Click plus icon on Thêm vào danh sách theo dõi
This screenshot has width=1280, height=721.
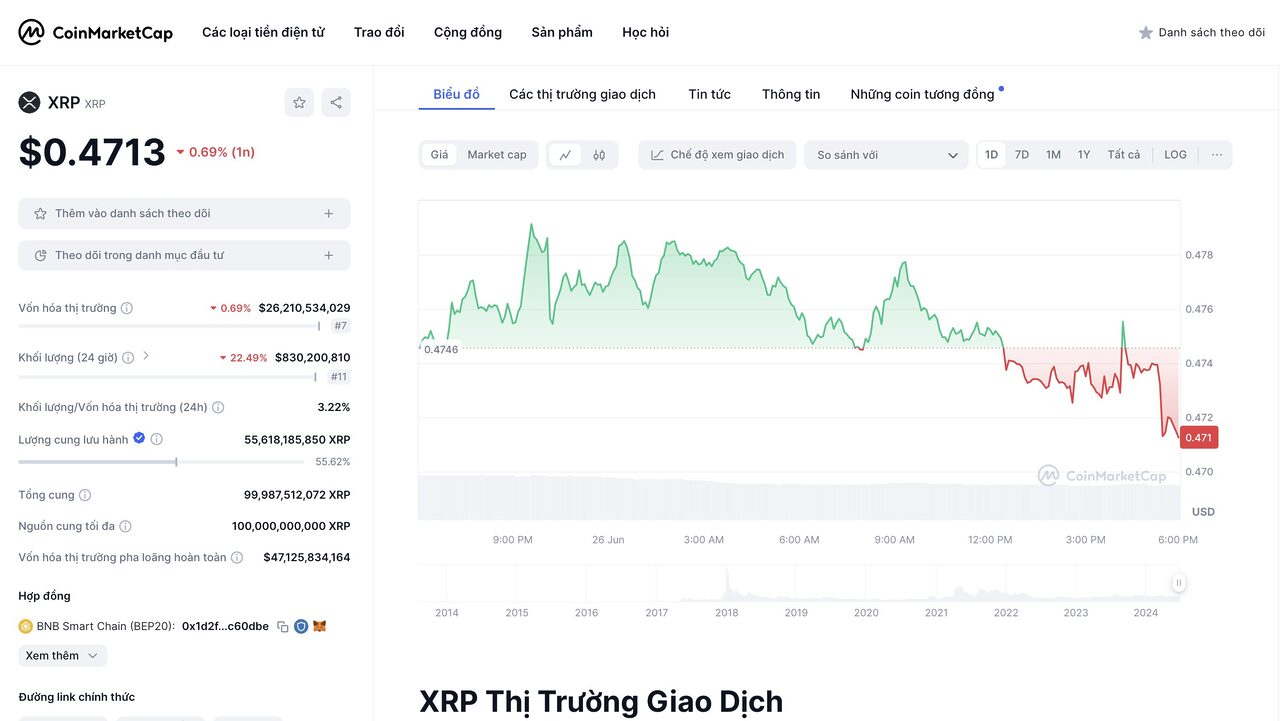pyautogui.click(x=329, y=213)
